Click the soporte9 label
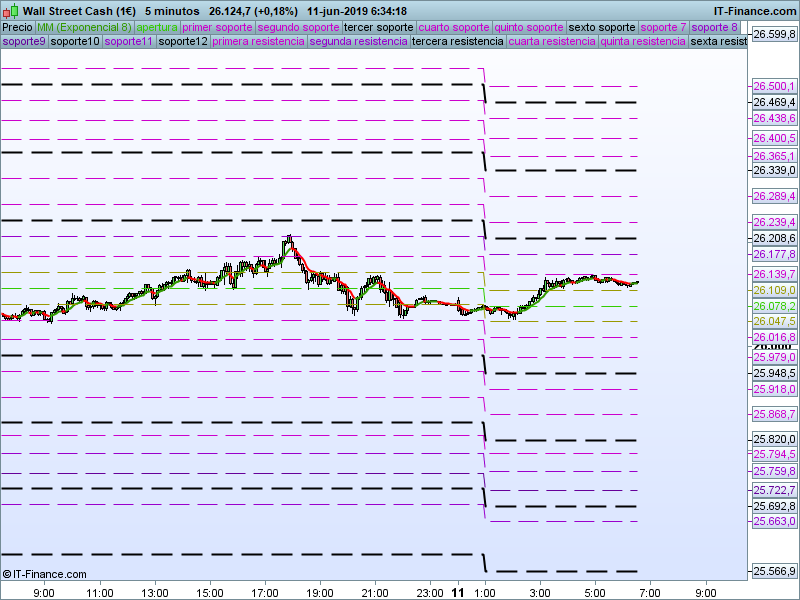 [24, 41]
